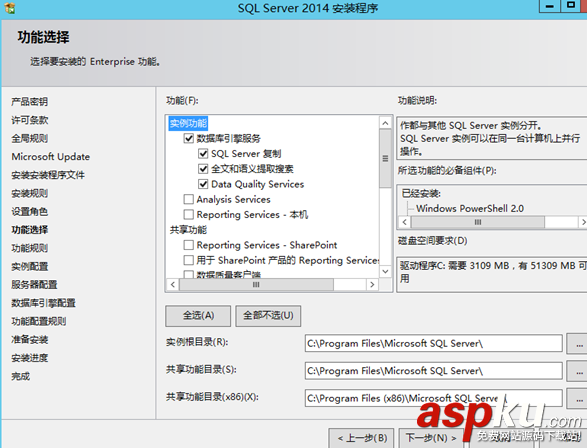Click the feature list vertical scrollbar thumb

pyautogui.click(x=385, y=158)
